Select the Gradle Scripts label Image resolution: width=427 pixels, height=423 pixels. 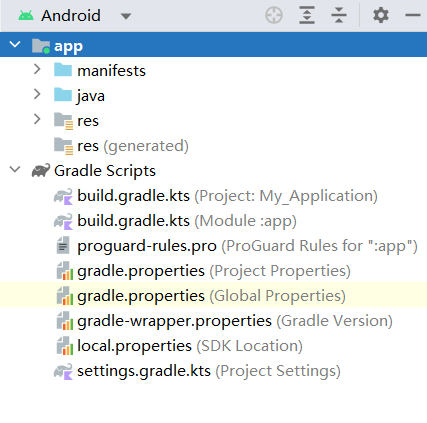tap(105, 171)
